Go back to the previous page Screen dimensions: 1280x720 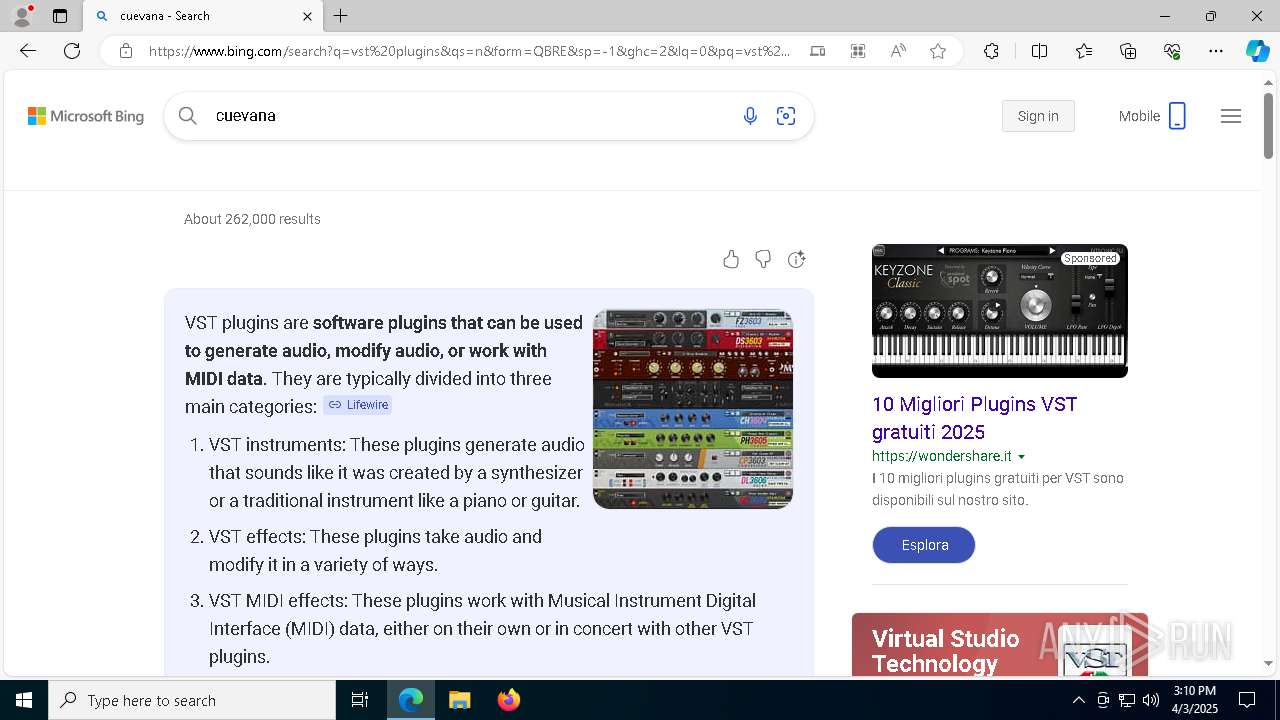tap(28, 51)
